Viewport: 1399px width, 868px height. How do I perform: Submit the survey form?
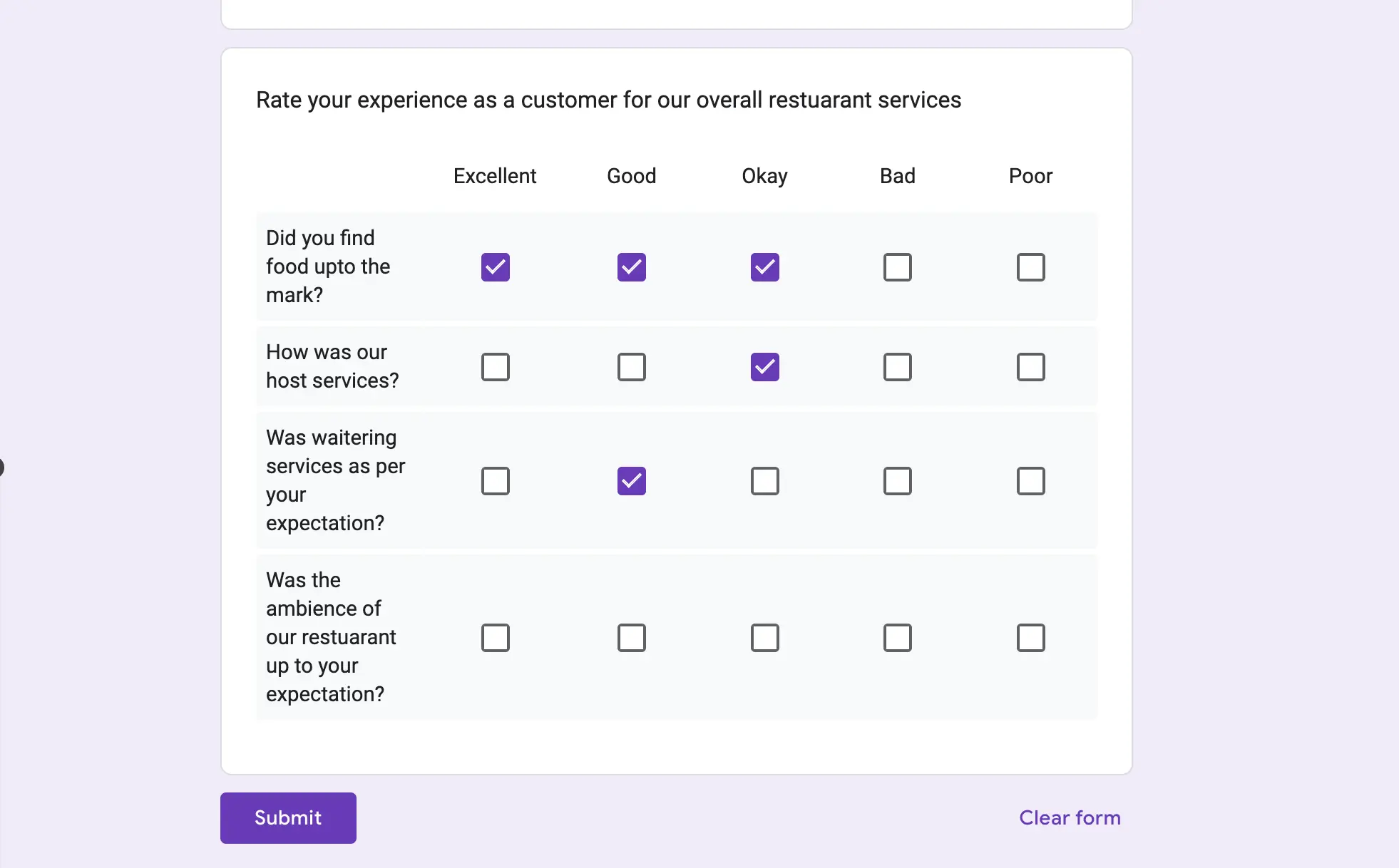point(288,817)
